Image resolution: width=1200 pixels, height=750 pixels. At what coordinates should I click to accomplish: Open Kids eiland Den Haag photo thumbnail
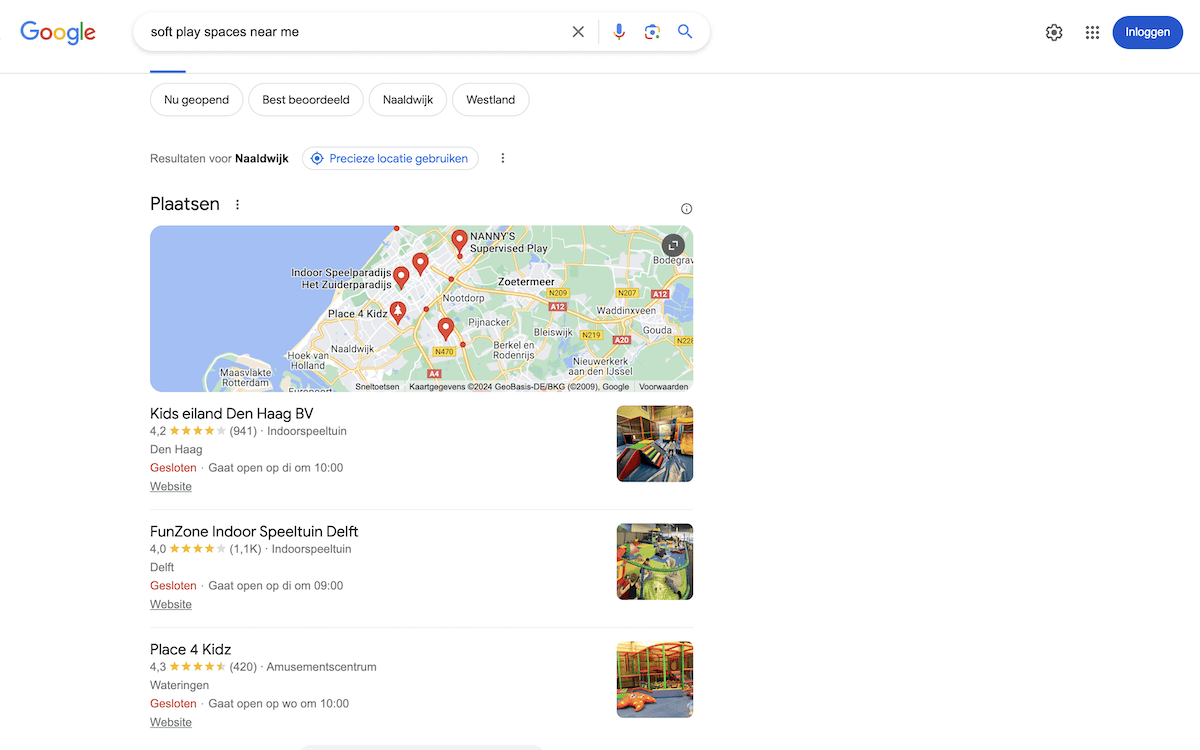655,443
